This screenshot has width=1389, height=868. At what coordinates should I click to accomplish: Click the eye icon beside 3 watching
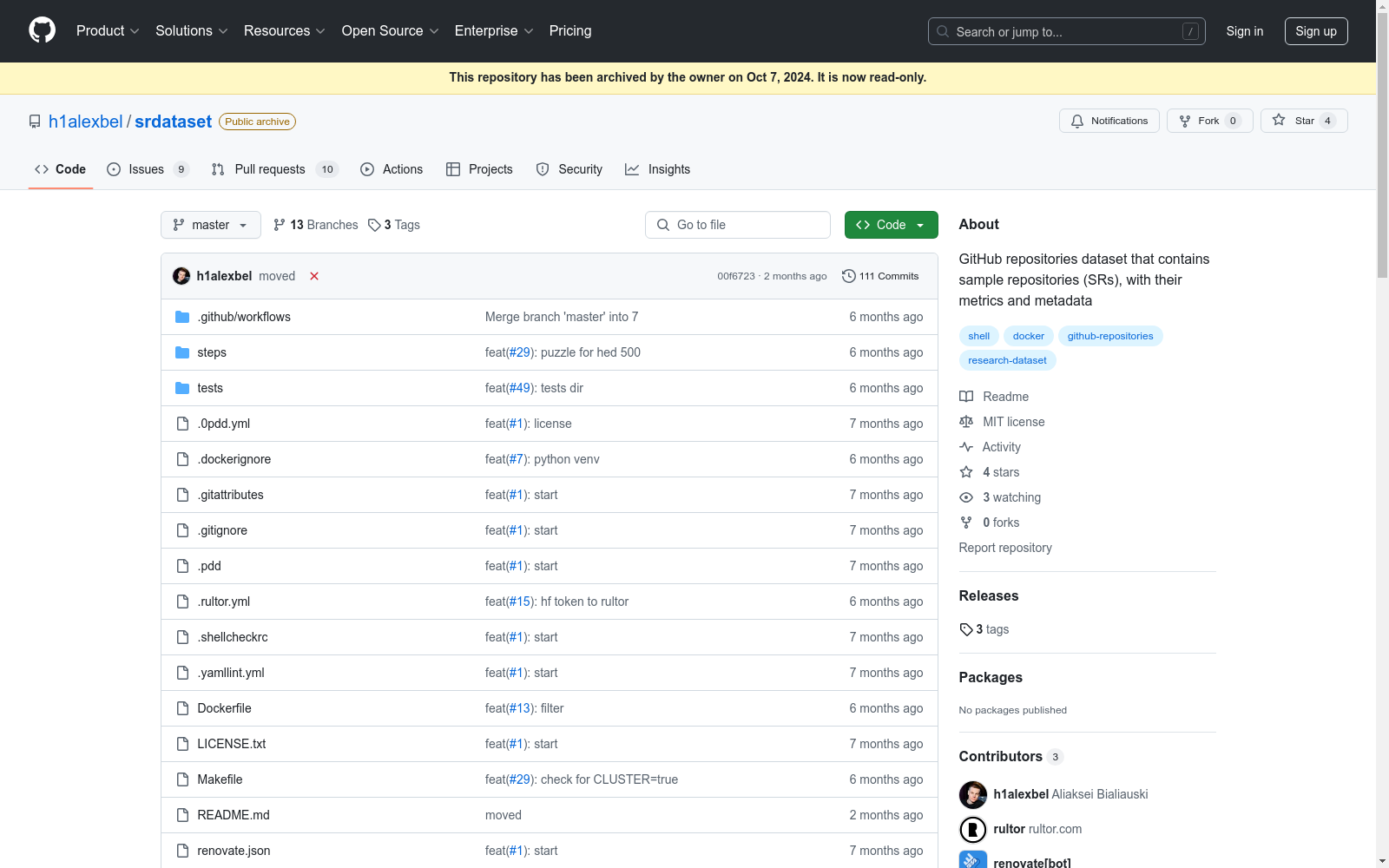point(966,497)
